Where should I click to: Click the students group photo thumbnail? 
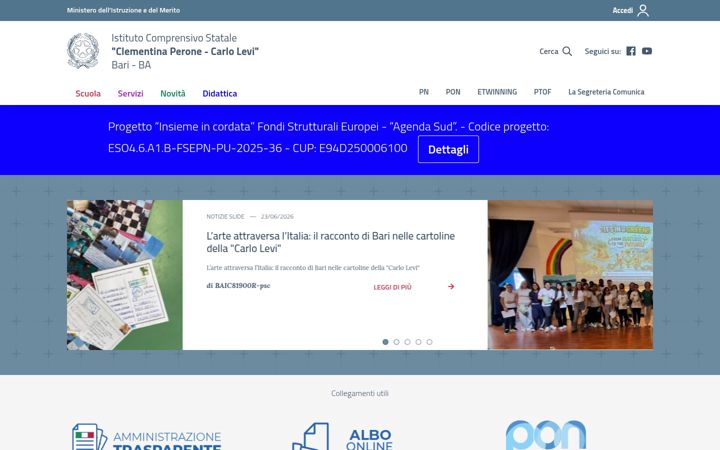coord(570,275)
